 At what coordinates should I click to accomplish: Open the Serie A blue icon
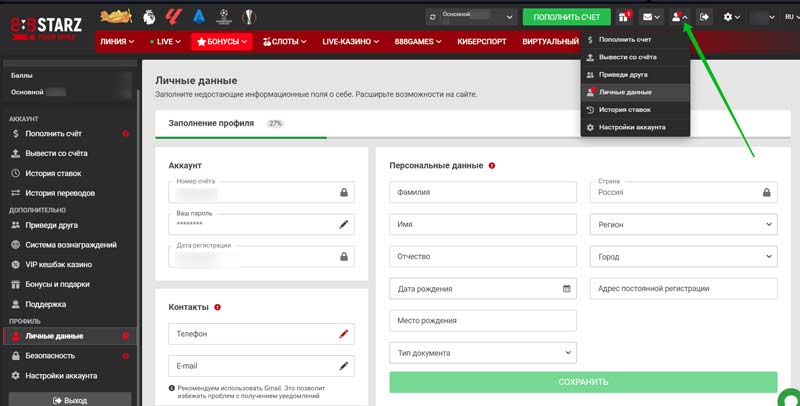point(199,17)
